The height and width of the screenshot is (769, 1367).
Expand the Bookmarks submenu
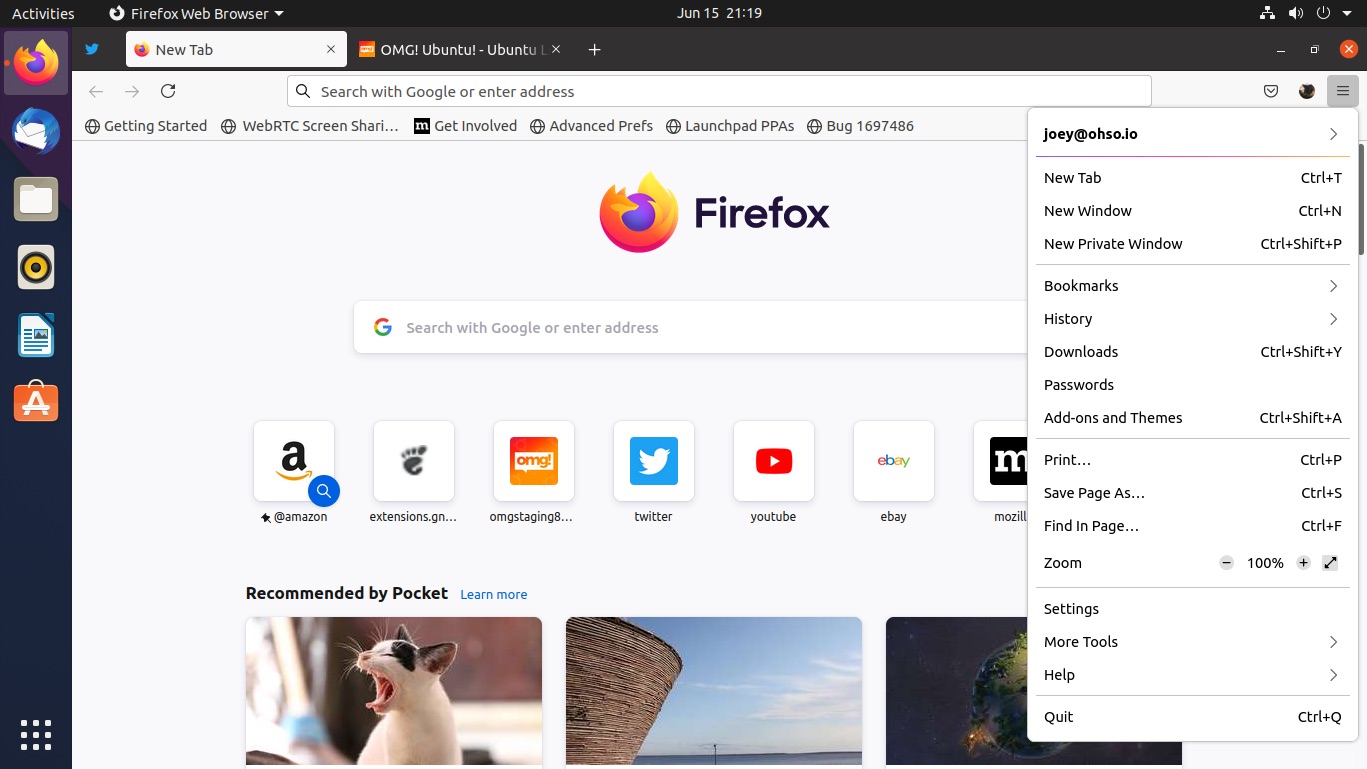[1192, 286]
